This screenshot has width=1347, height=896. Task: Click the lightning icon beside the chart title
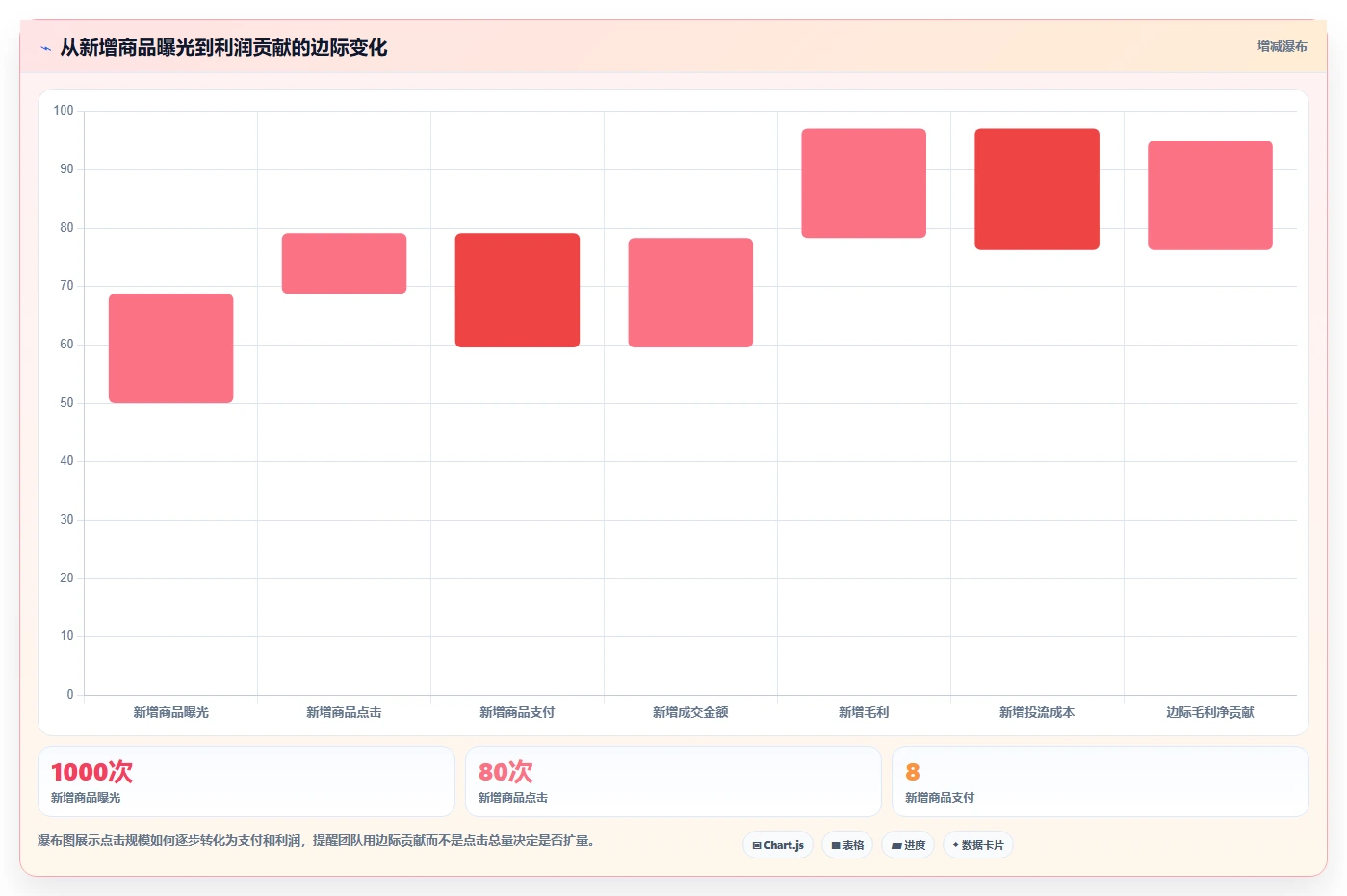[45, 48]
